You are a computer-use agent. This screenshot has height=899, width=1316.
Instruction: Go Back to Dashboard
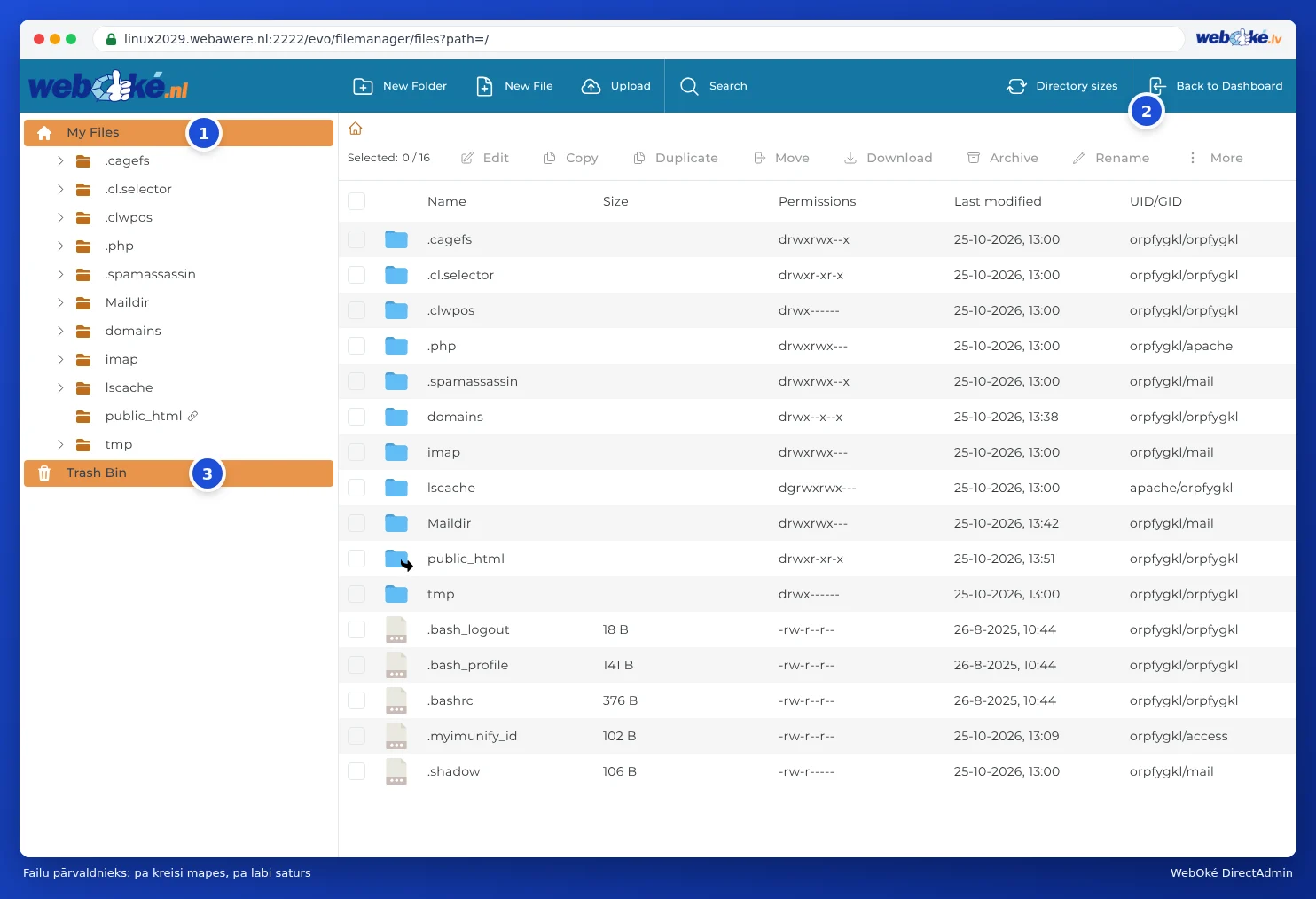[1216, 86]
